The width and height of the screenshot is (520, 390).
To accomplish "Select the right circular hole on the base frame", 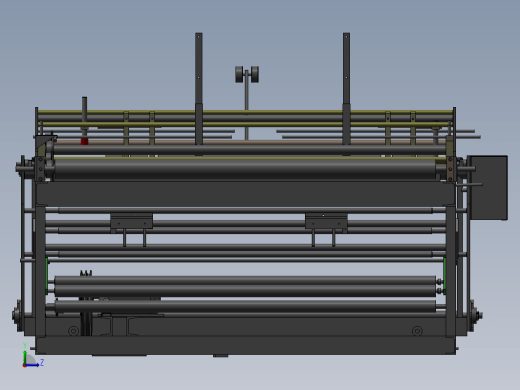I will tap(417, 331).
